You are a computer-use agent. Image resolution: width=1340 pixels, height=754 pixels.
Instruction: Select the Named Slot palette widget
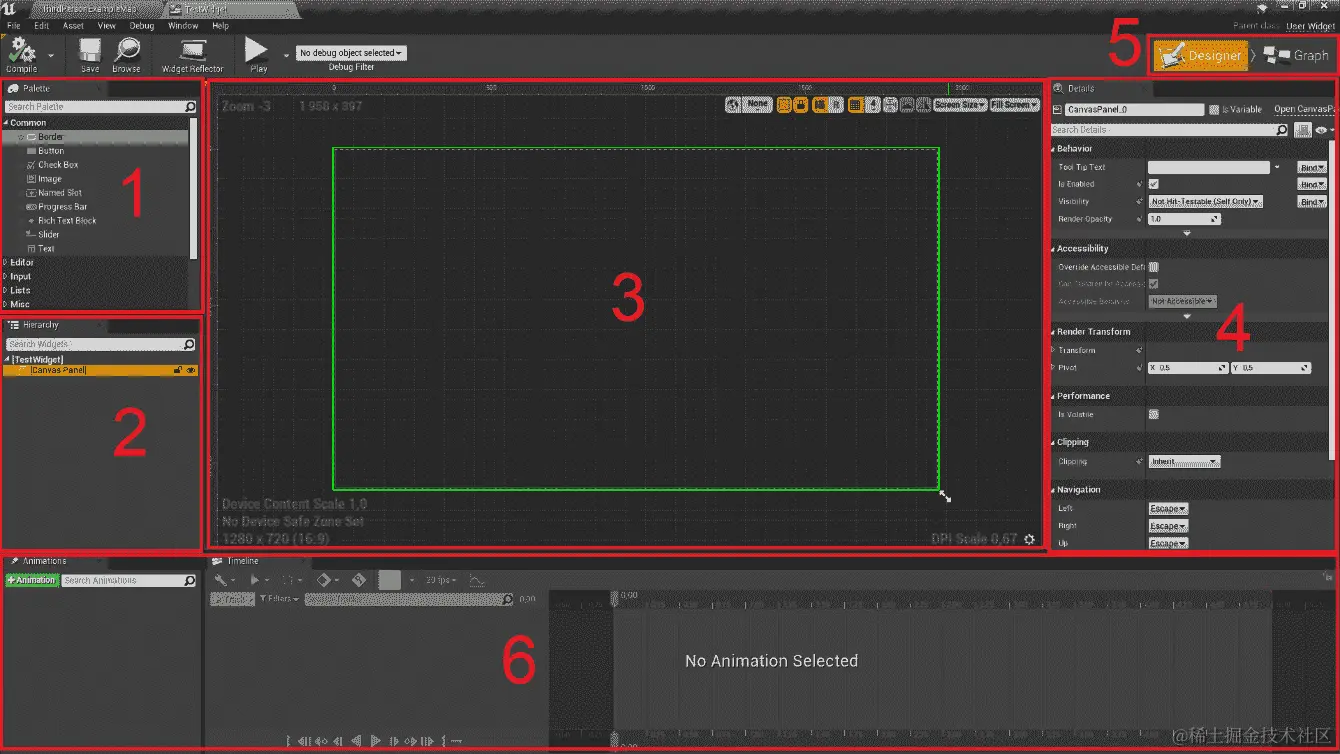click(60, 193)
